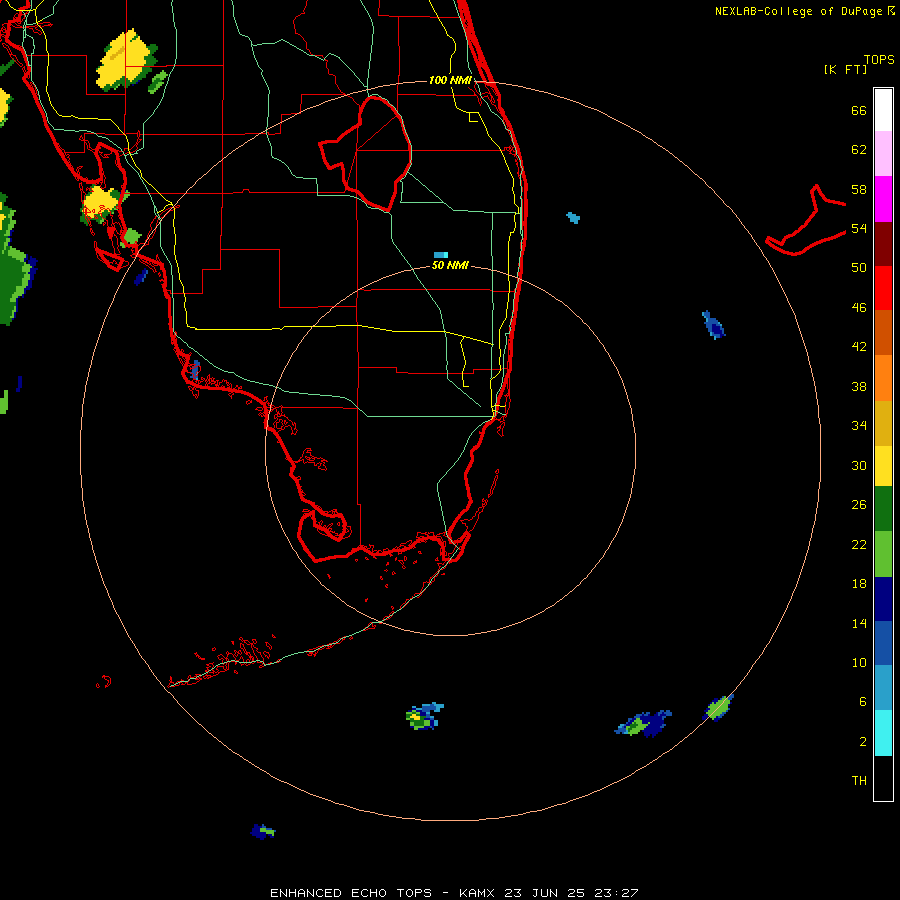Select the light blue legend swatch
The image size is (900, 900).
click(x=883, y=688)
